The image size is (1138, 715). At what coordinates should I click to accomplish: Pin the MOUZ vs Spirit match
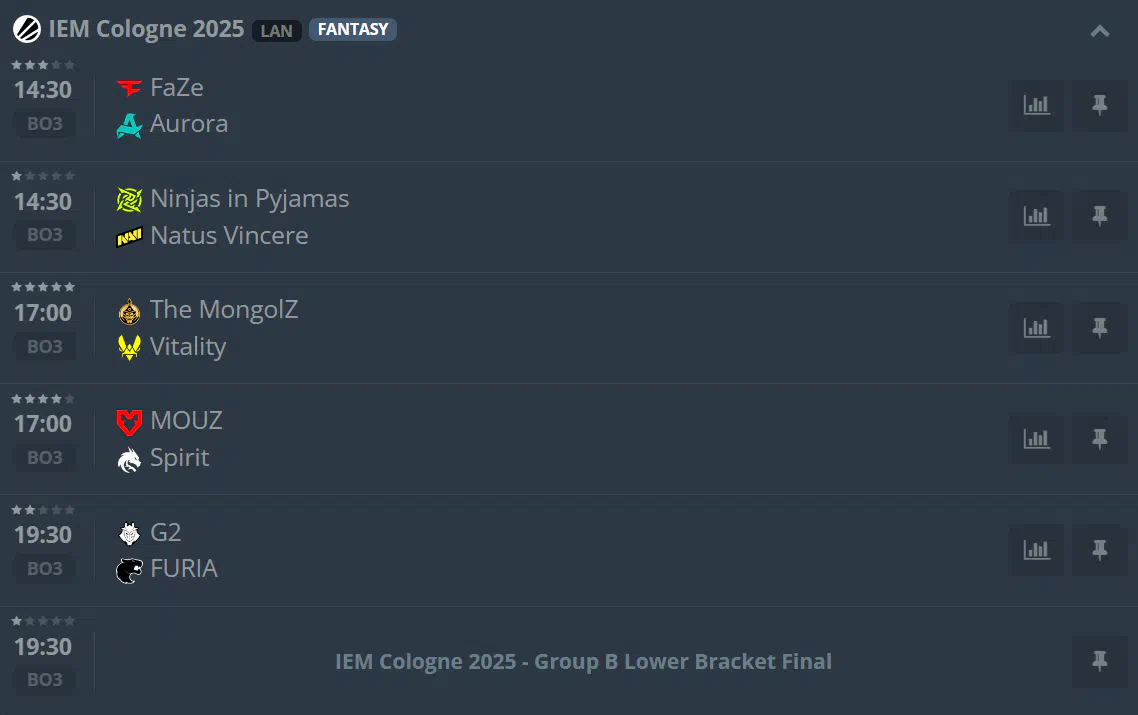point(1100,439)
